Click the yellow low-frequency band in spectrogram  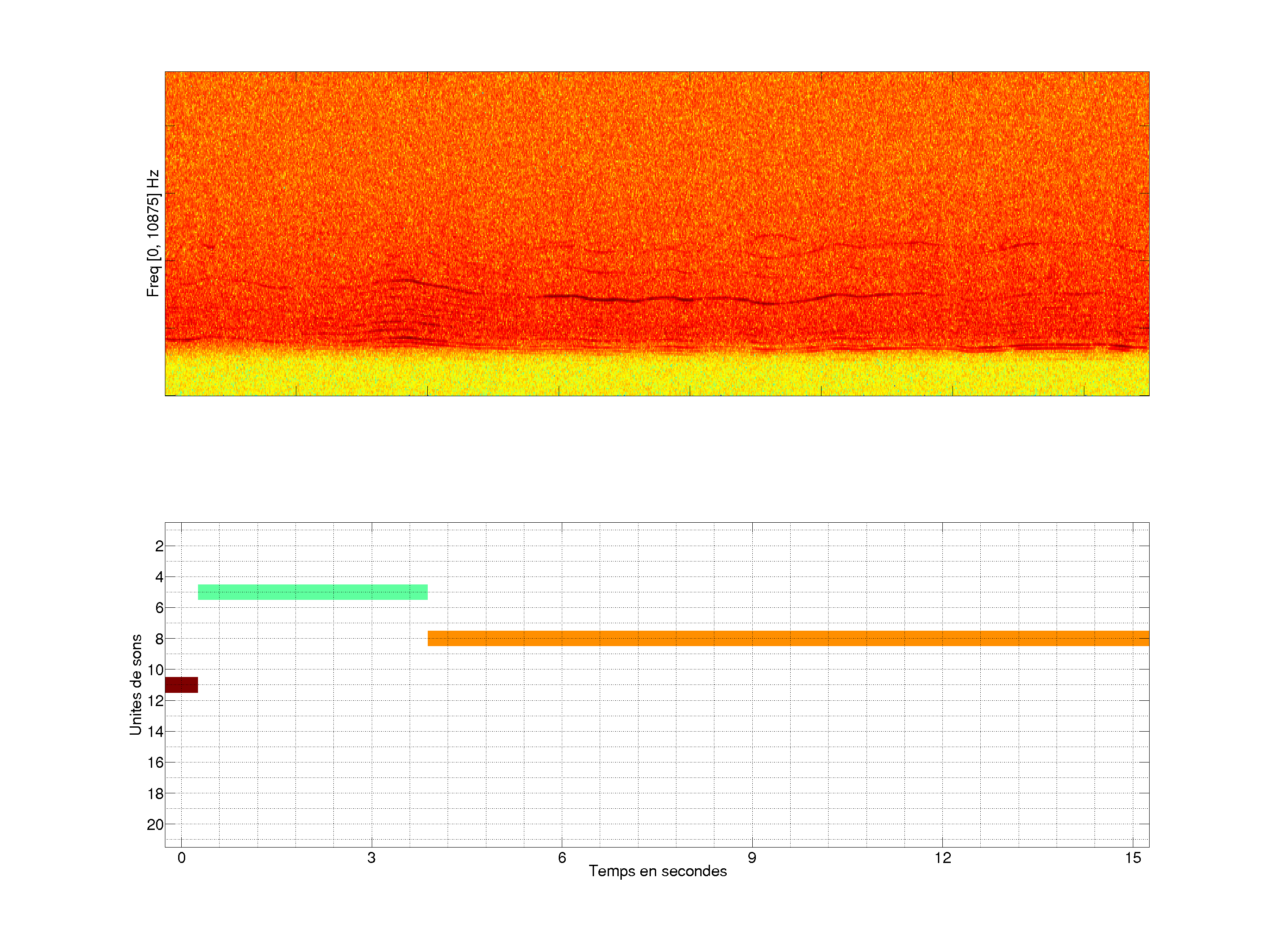click(x=657, y=376)
